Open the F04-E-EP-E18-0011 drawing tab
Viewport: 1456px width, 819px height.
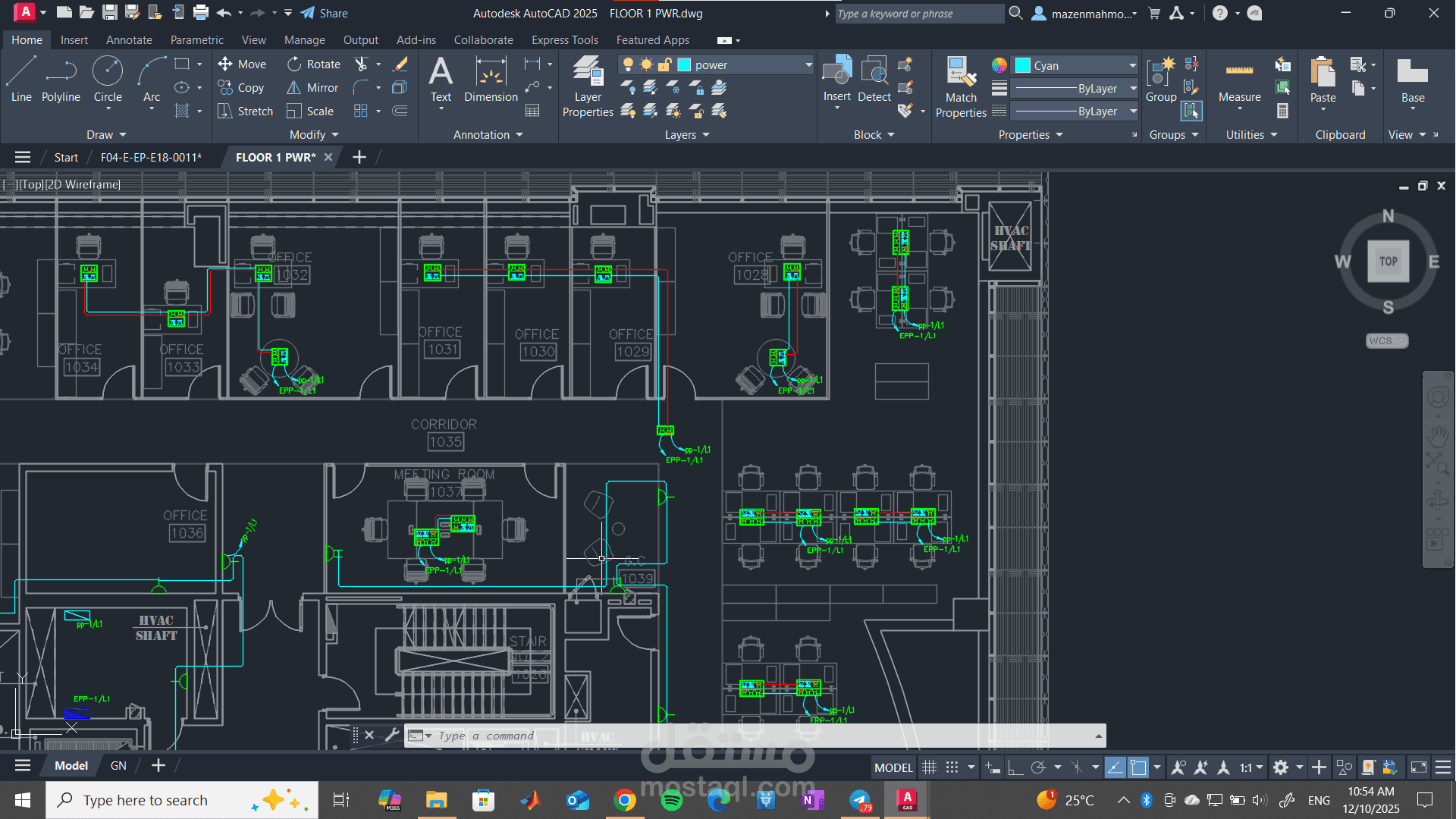151,157
